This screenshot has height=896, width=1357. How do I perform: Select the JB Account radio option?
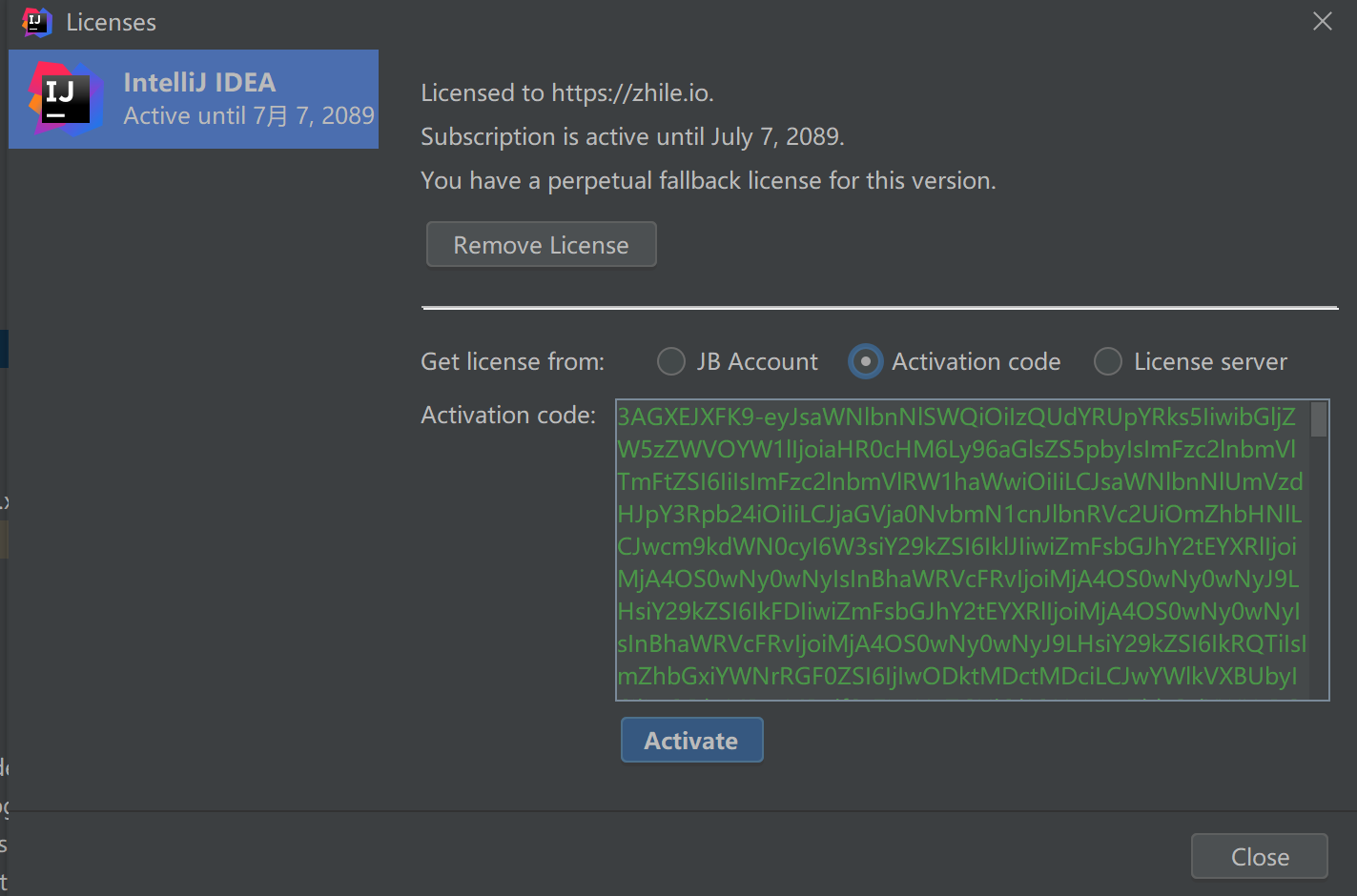pos(671,361)
